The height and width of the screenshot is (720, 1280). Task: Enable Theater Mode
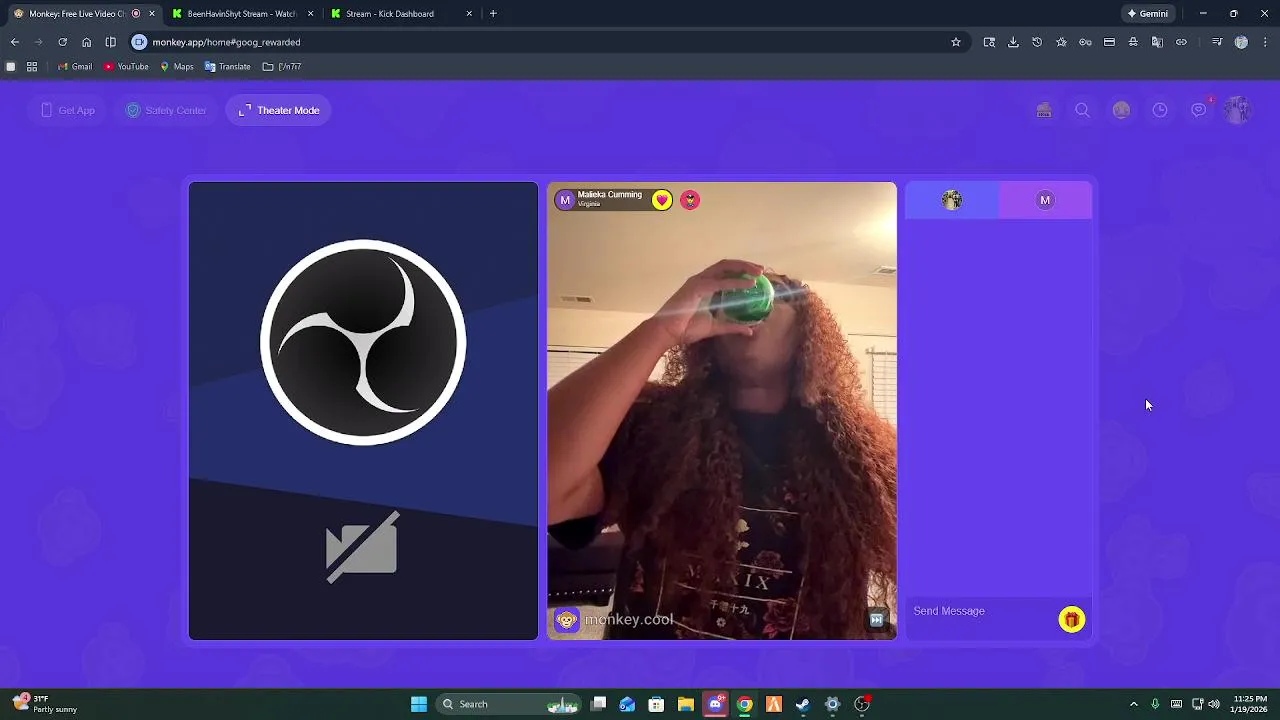click(x=279, y=110)
